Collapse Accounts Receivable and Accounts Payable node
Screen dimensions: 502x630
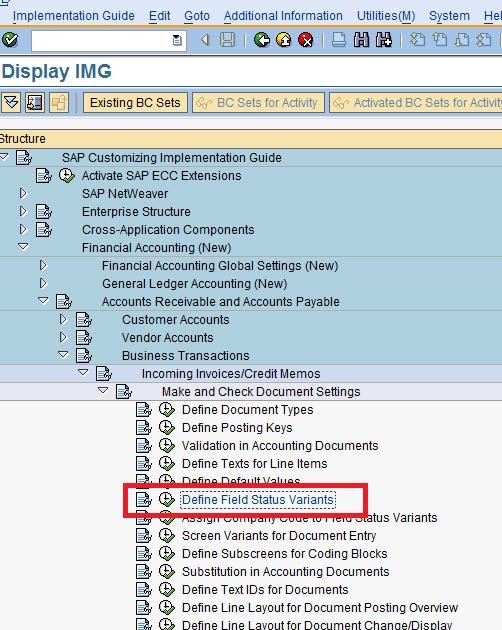(x=43, y=301)
